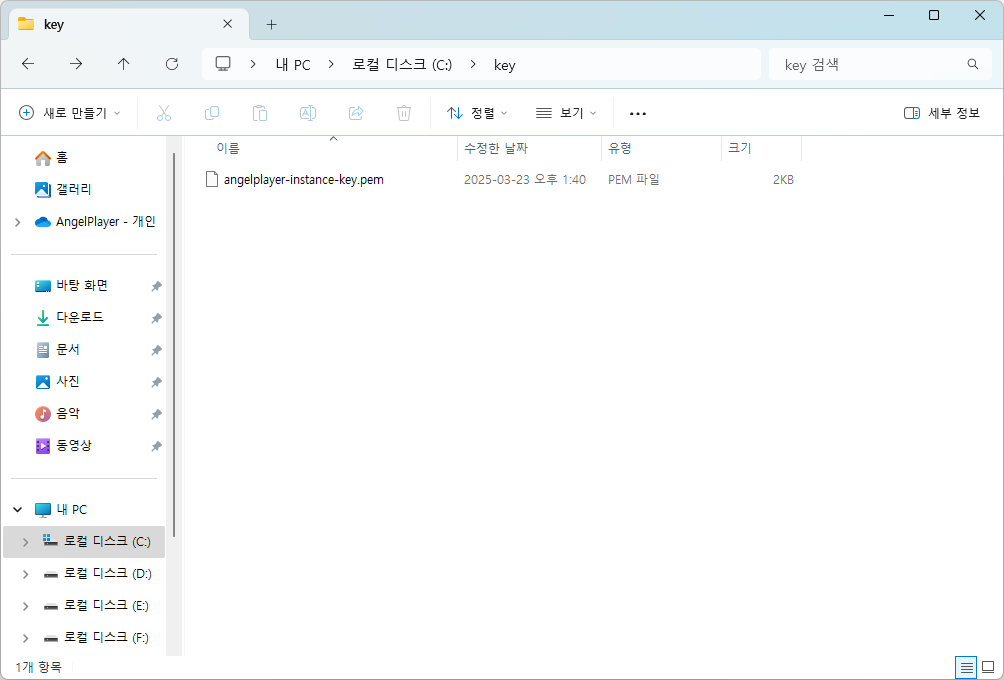The height and width of the screenshot is (680, 1004).
Task: Select file name angelplayer-instance-key.pem
Action: coord(304,180)
